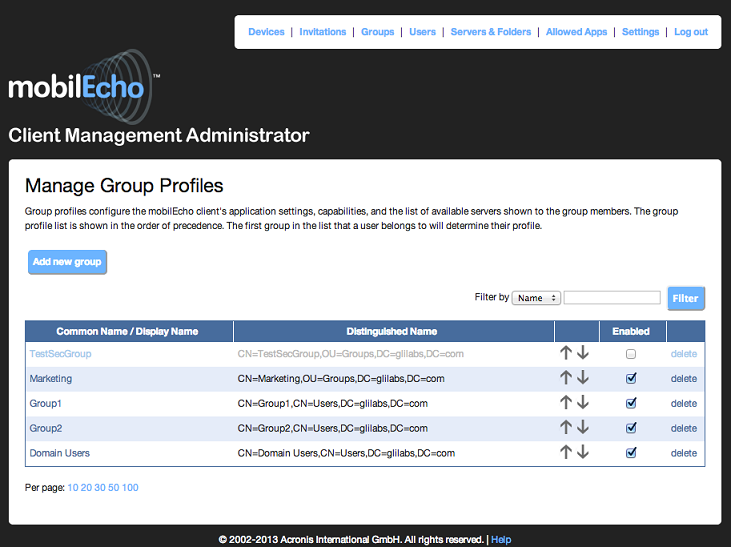Raise Group2 with its up arrow
731x547 pixels.
tap(565, 427)
